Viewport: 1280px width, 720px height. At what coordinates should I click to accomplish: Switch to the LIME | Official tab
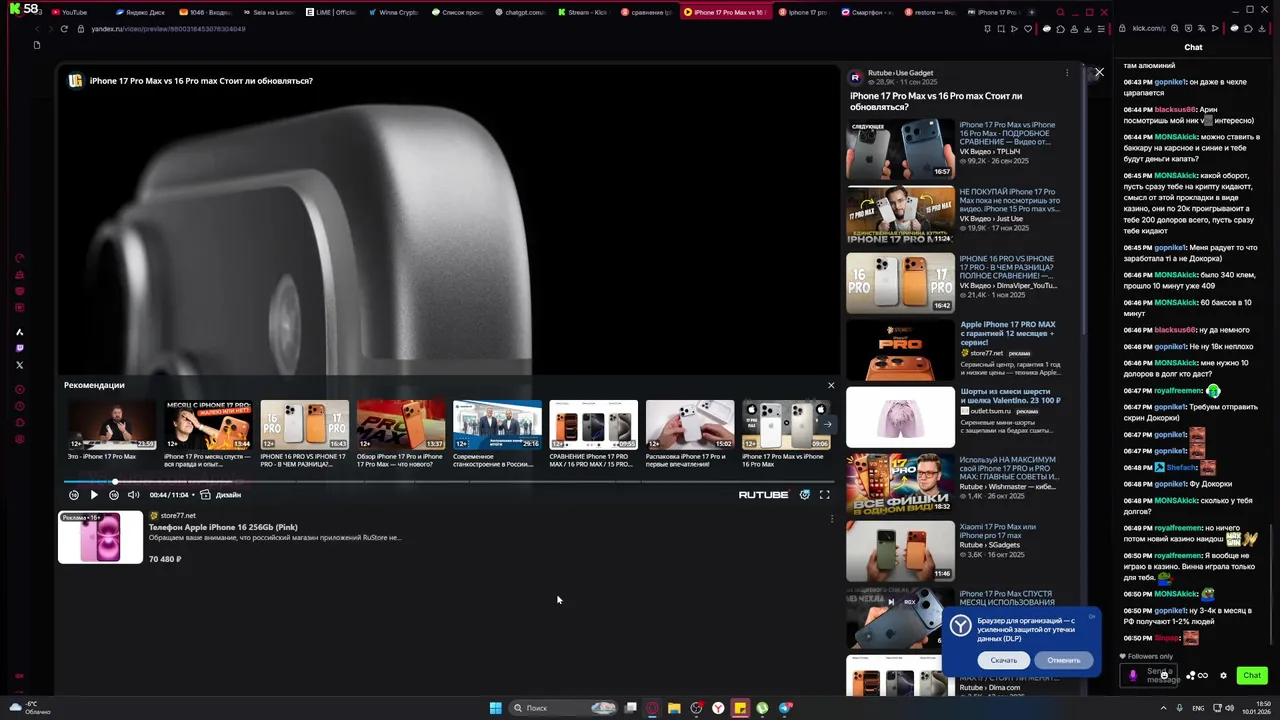(x=330, y=12)
